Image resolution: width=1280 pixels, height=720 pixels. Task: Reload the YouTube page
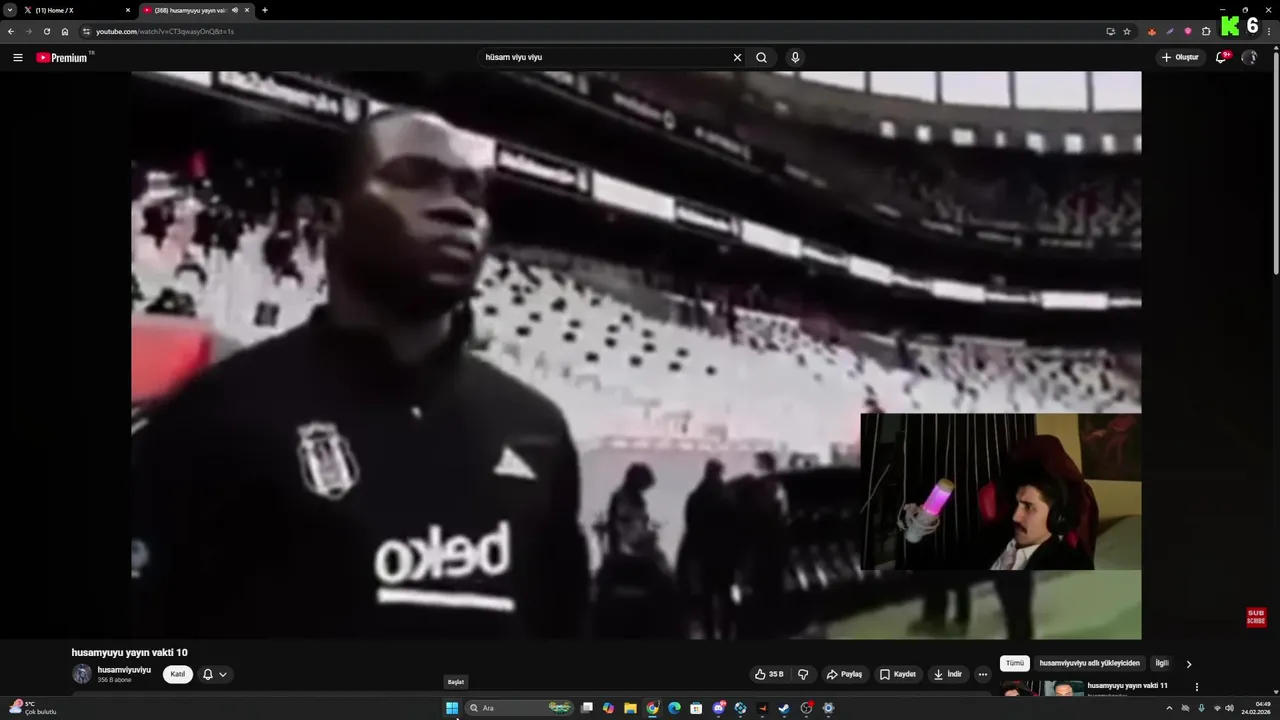(46, 31)
